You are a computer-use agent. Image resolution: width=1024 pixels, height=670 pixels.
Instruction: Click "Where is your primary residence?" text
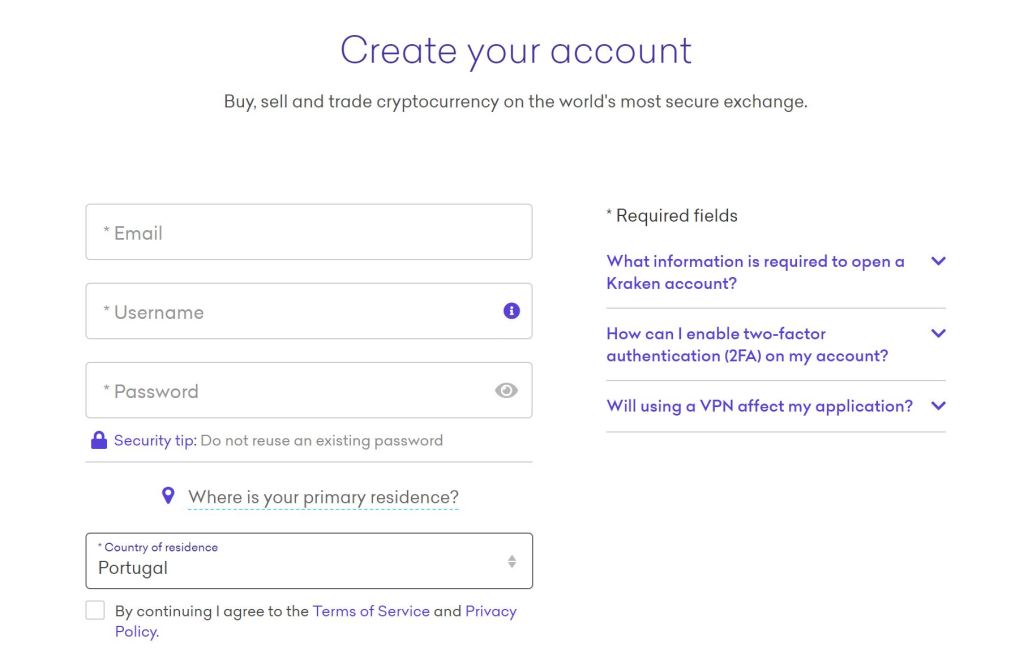click(x=323, y=497)
